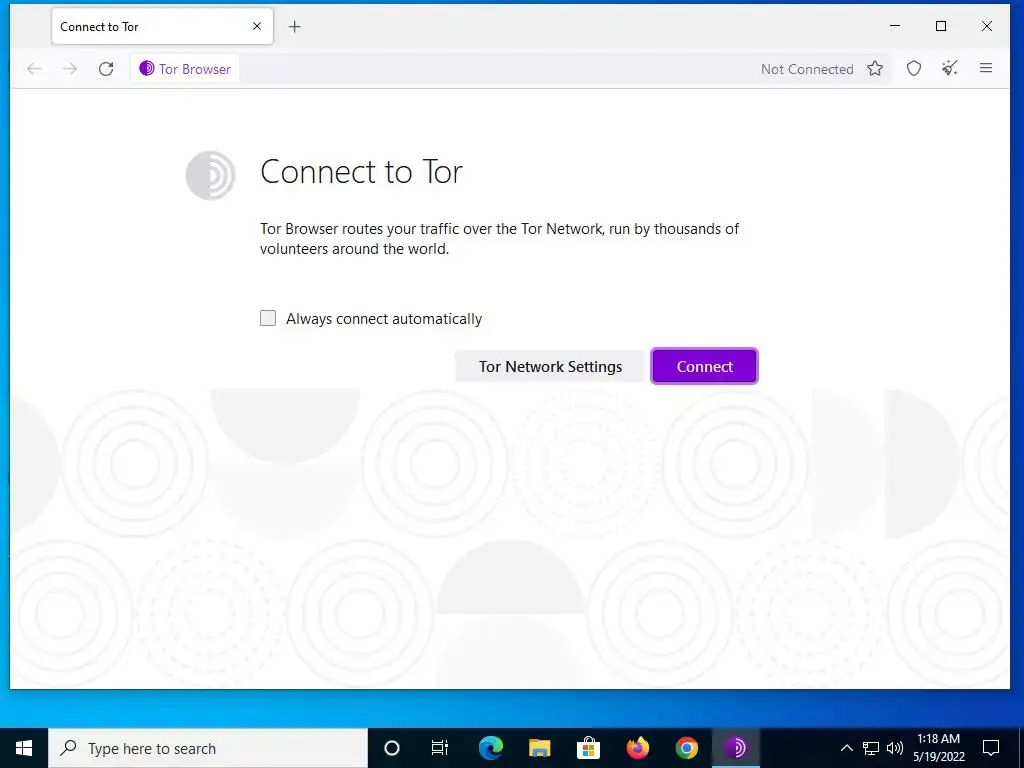Open the notification center

(x=991, y=748)
